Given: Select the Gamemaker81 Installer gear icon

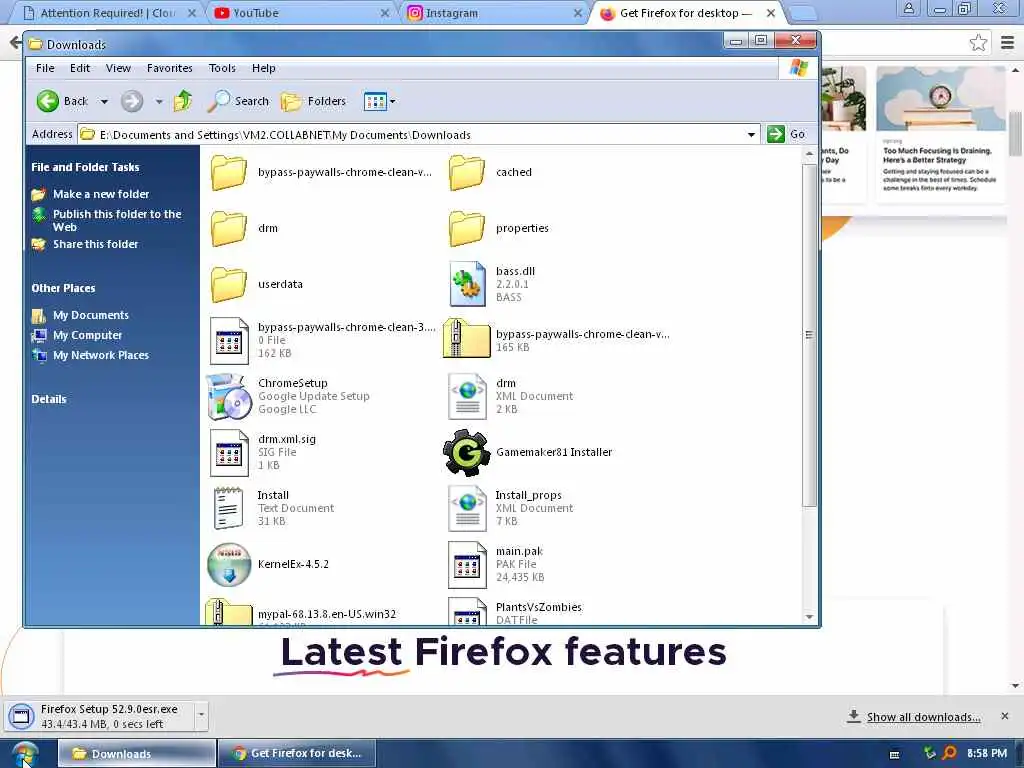Looking at the screenshot, I should coord(467,453).
